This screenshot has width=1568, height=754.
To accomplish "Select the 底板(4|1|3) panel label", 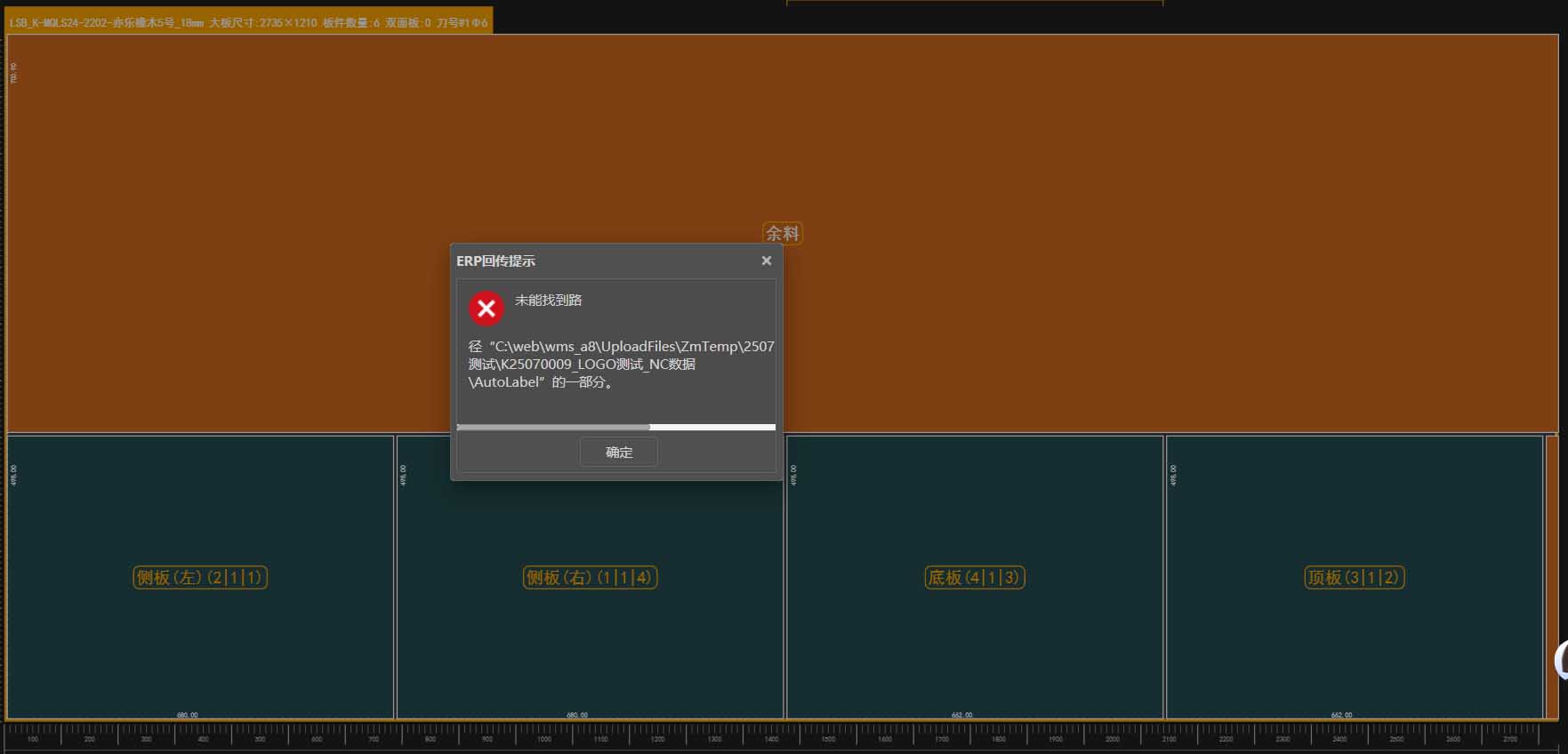I will (x=975, y=577).
